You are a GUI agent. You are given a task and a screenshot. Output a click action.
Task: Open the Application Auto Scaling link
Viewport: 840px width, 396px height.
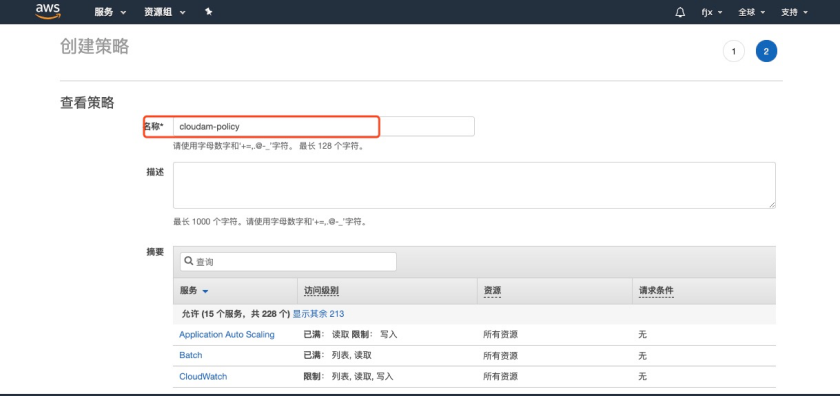(227, 334)
